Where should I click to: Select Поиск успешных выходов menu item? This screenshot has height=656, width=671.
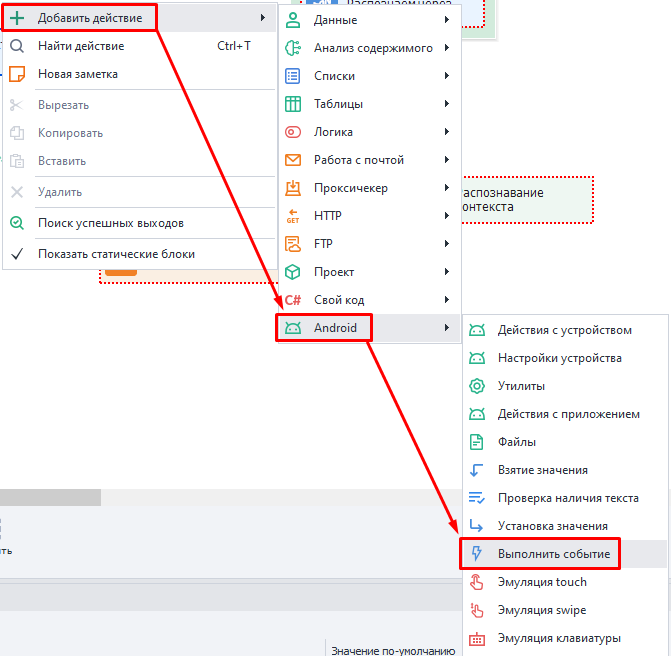point(110,223)
